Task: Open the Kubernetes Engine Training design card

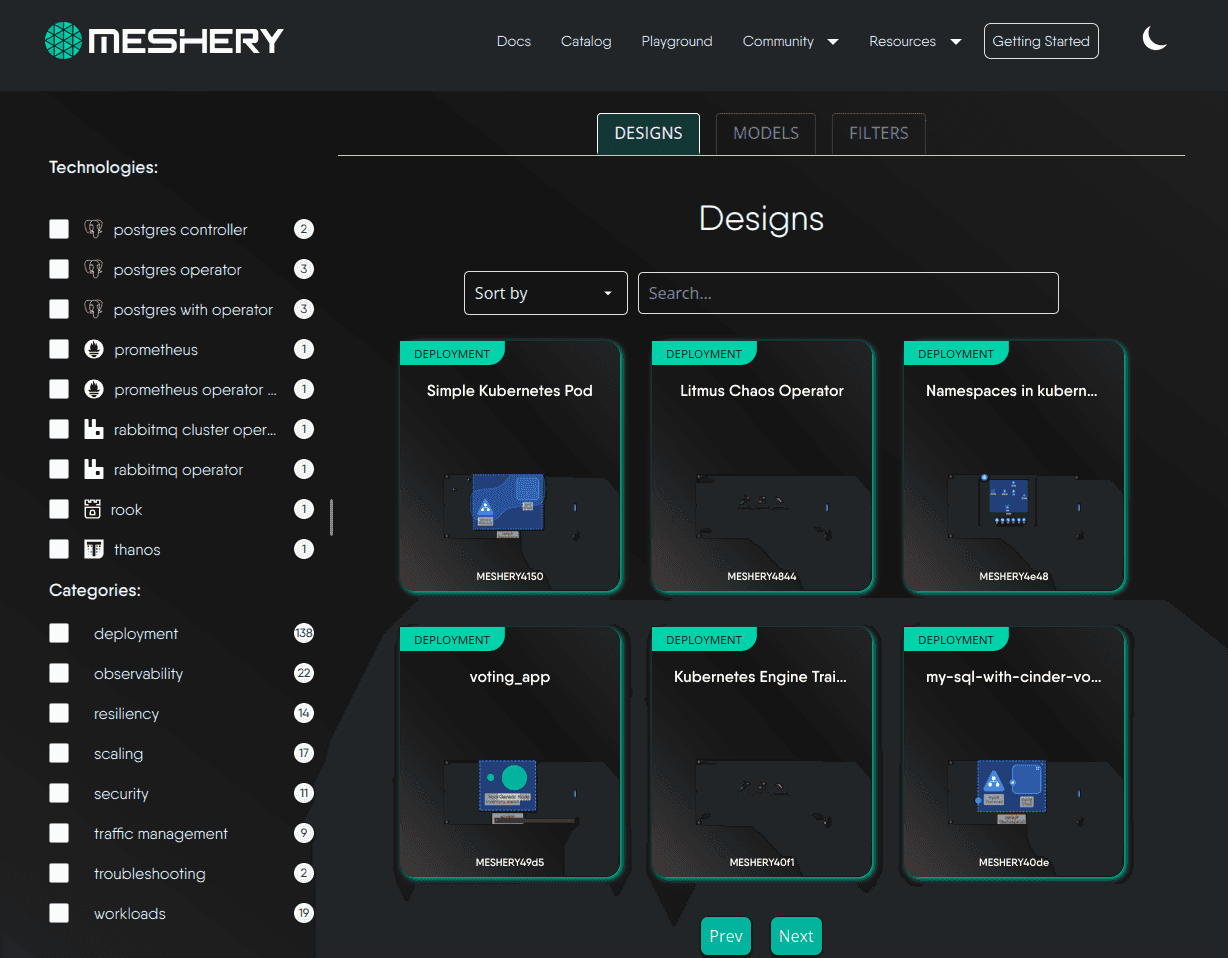Action: [762, 752]
